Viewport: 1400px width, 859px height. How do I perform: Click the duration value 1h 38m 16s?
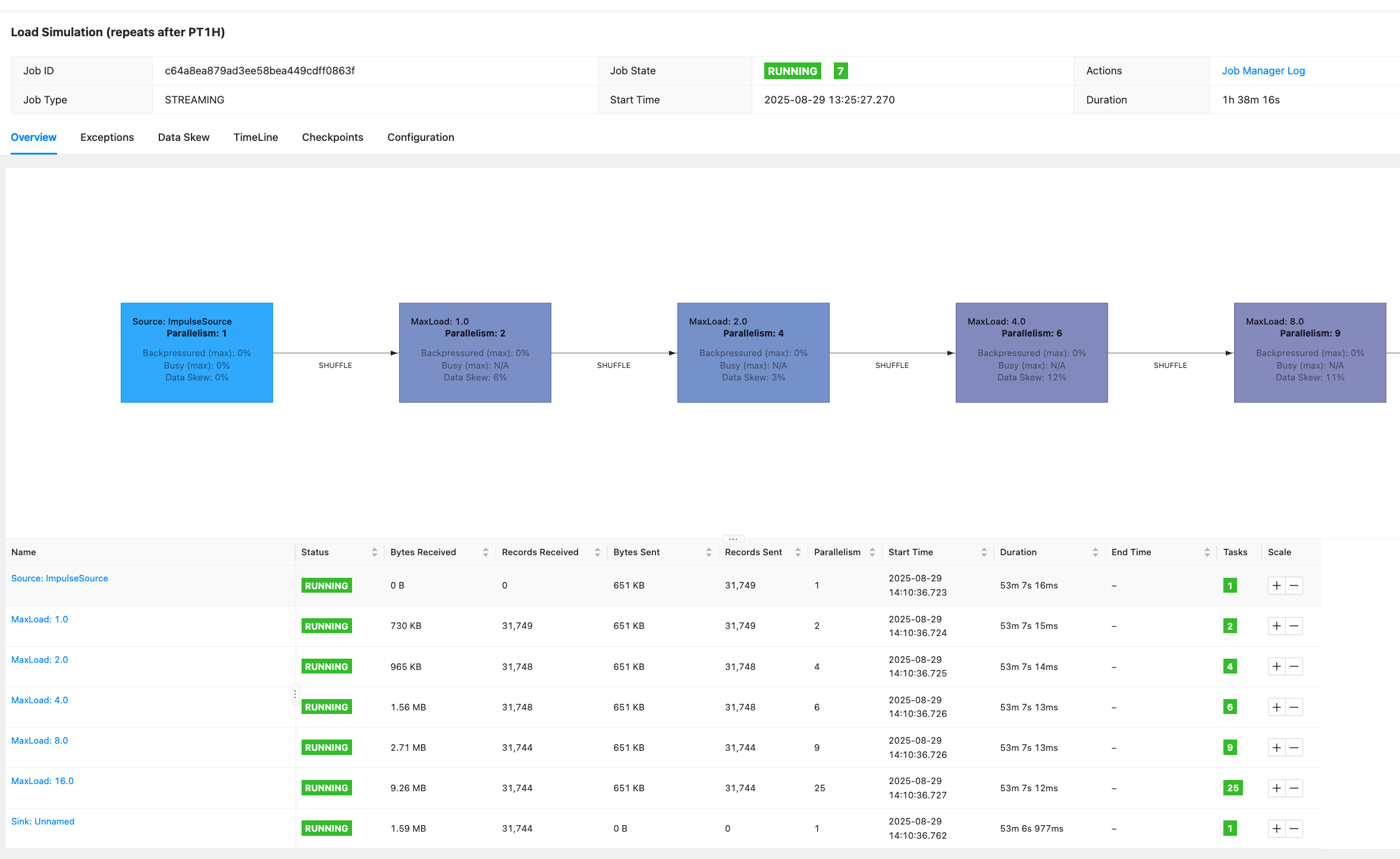1251,100
